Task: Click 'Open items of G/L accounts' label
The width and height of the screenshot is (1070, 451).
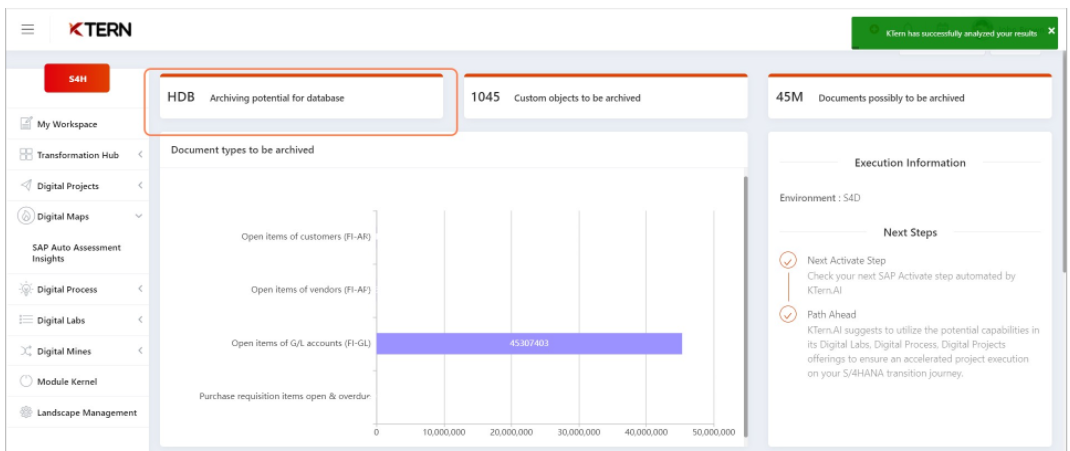Action: [x=301, y=343]
